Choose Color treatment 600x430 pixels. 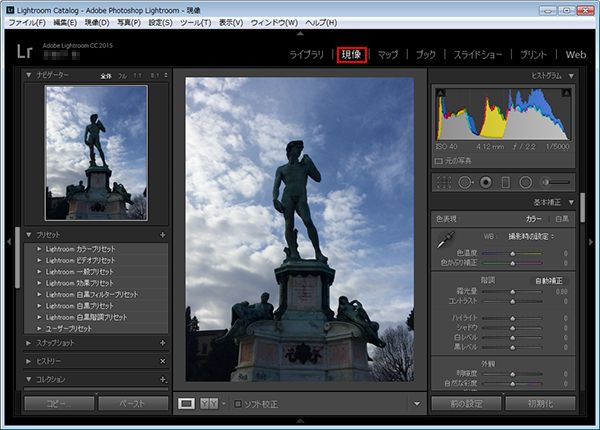coord(533,219)
